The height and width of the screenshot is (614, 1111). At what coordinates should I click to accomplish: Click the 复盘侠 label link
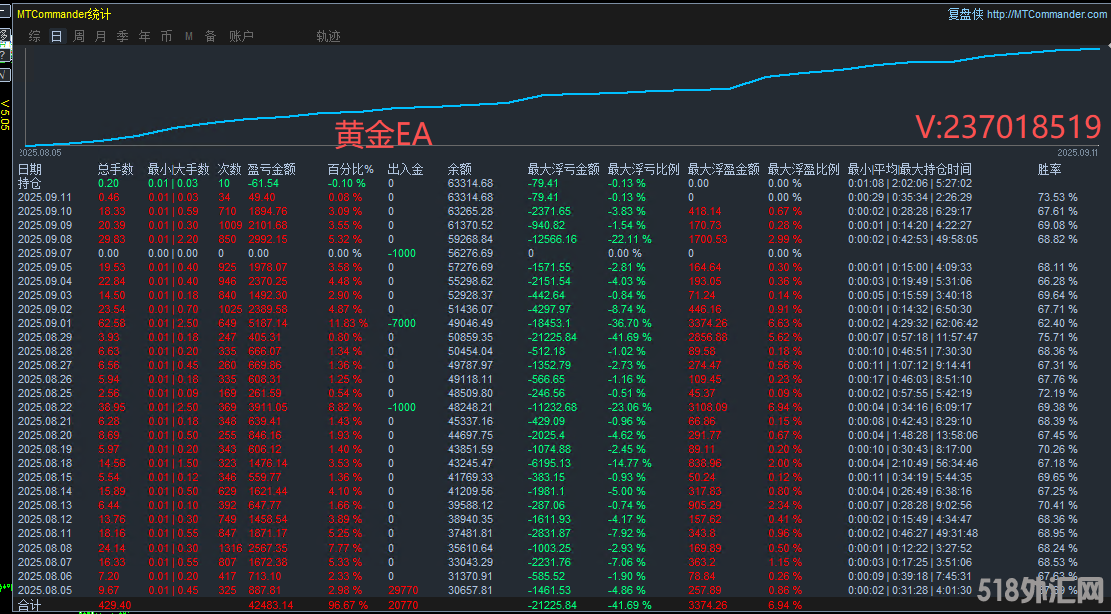click(x=965, y=14)
